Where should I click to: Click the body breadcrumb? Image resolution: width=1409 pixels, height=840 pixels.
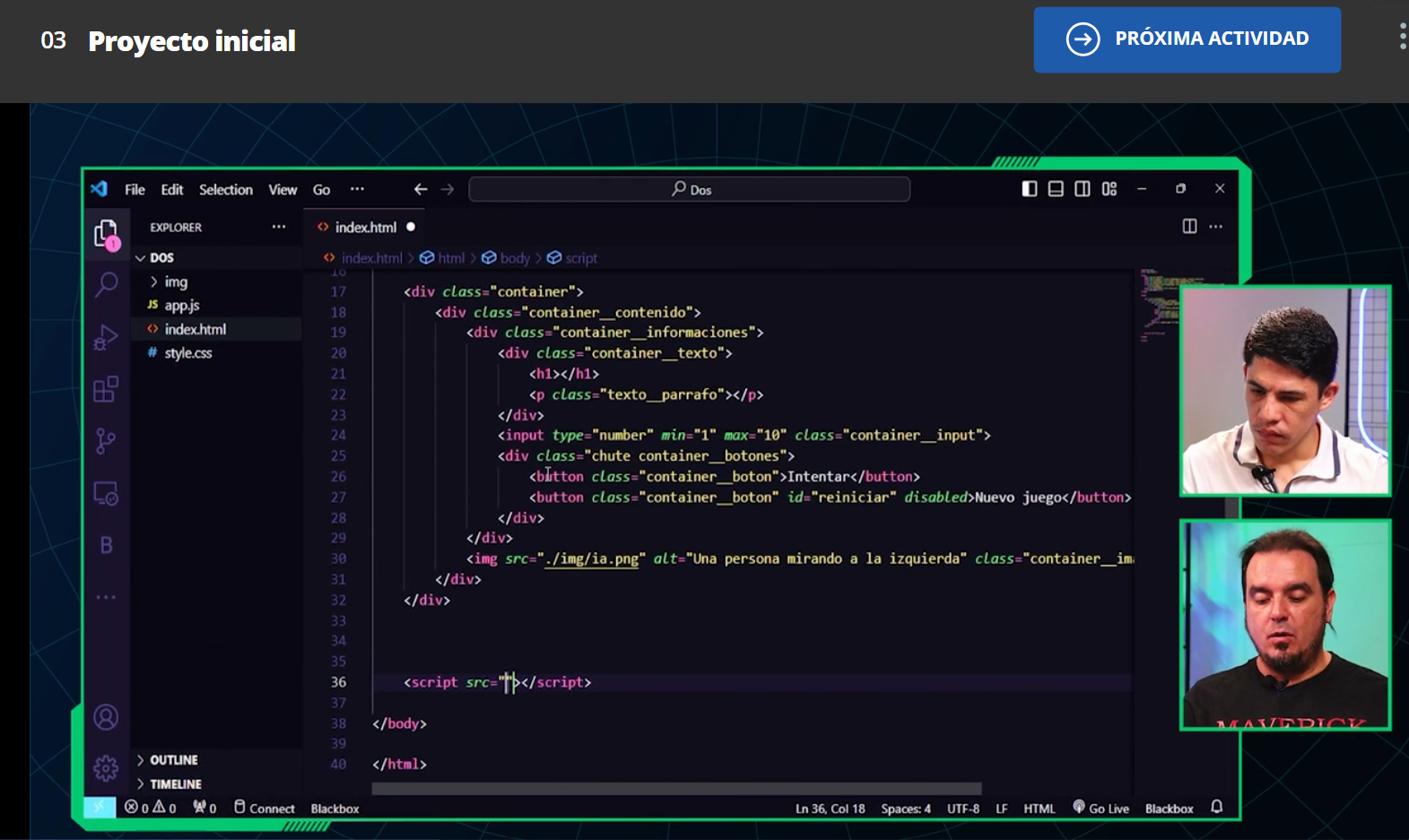(x=515, y=258)
